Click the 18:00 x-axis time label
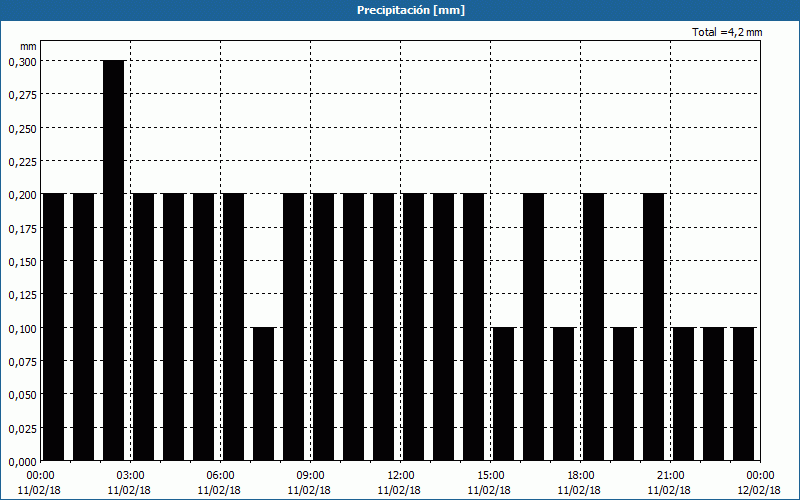Image resolution: width=800 pixels, height=500 pixels. [x=581, y=476]
